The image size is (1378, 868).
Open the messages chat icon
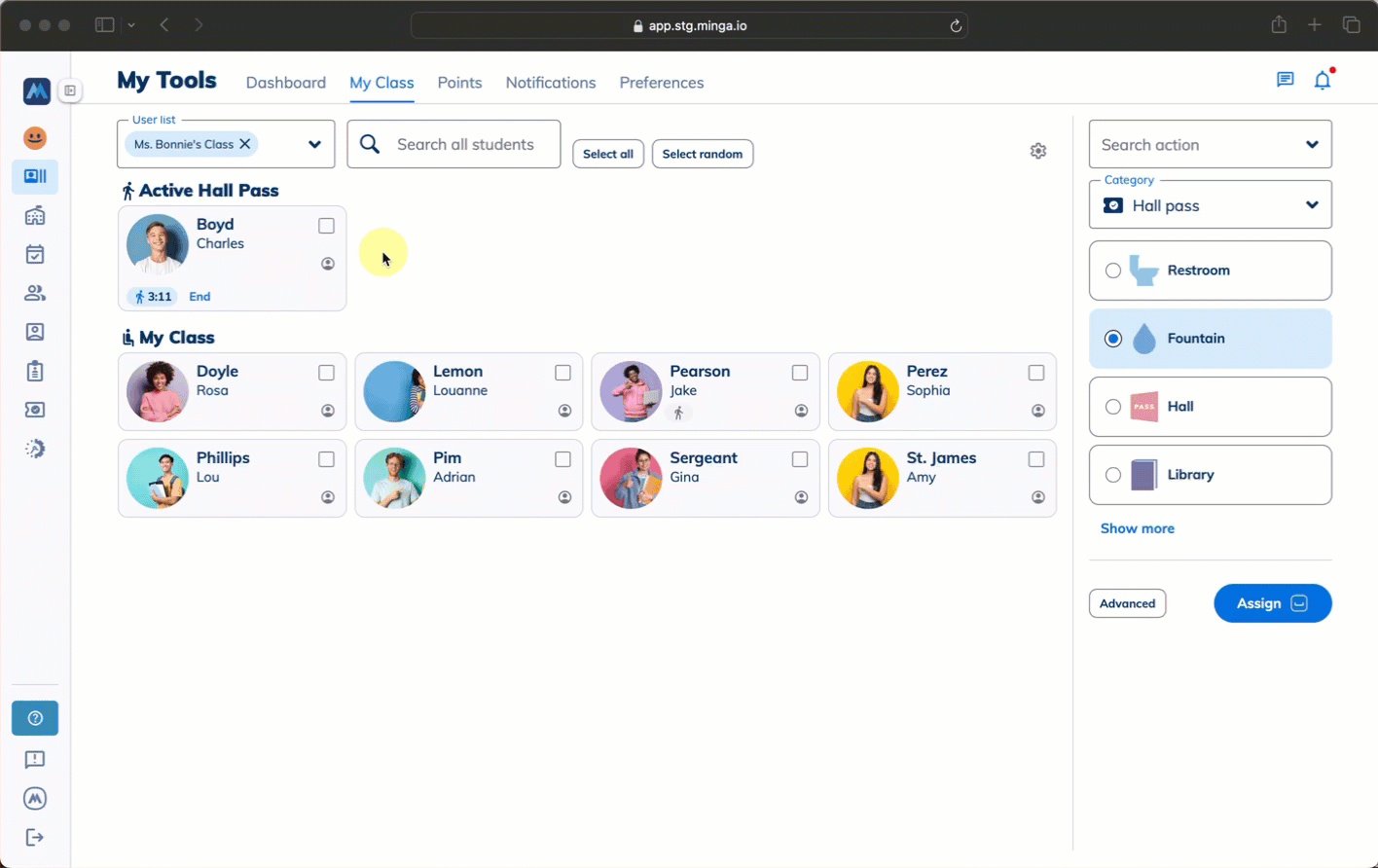pyautogui.click(x=1285, y=80)
